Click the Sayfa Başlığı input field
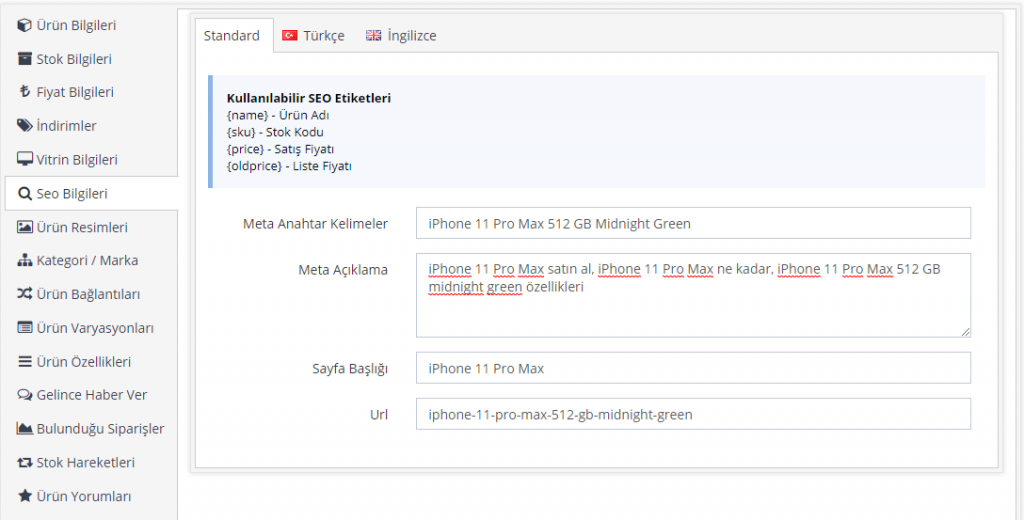Image resolution: width=1024 pixels, height=520 pixels. (x=693, y=368)
